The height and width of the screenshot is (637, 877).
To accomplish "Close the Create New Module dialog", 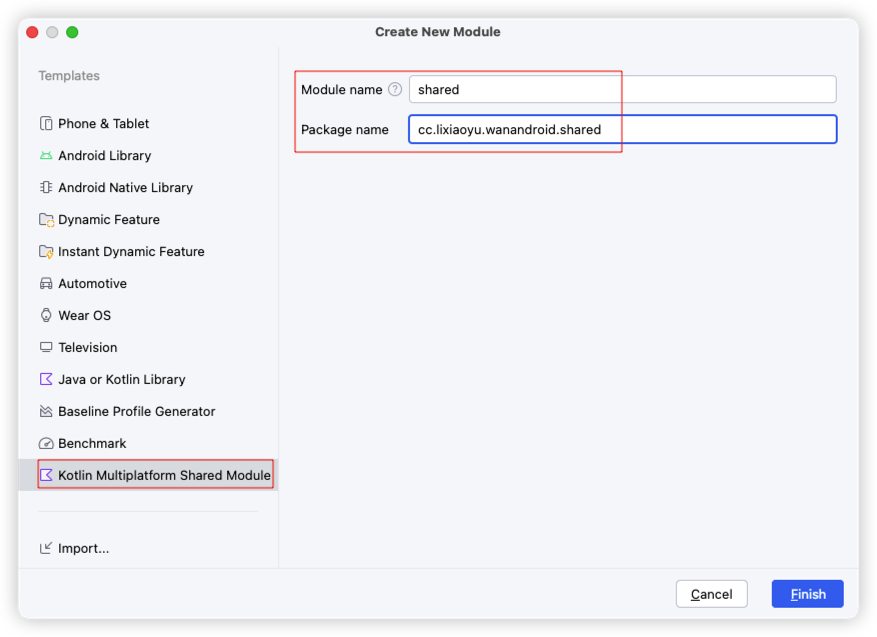I will (32, 32).
